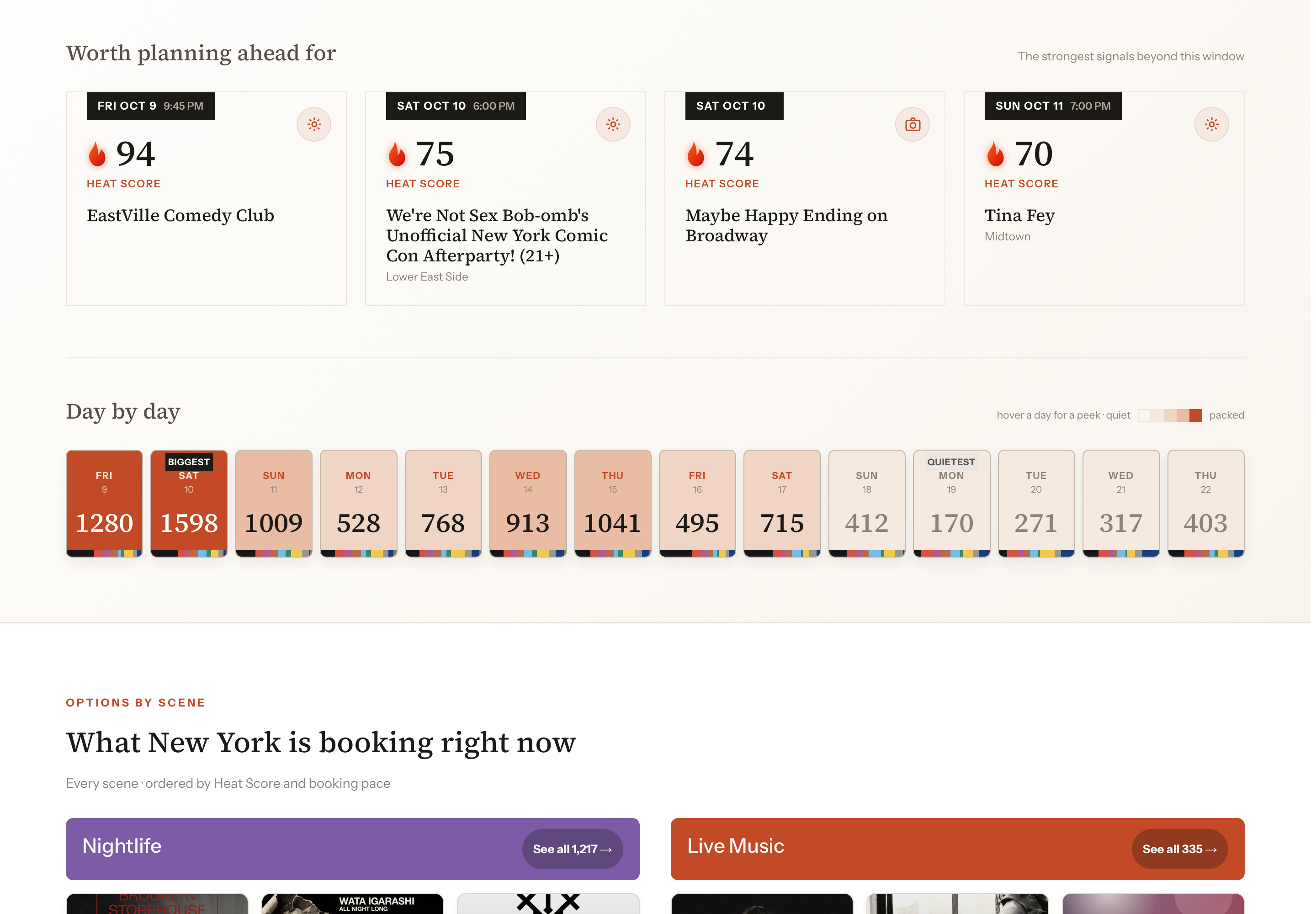Click the camera icon on Maybe Happy Ending card
The width and height of the screenshot is (1316, 914).
pos(912,124)
